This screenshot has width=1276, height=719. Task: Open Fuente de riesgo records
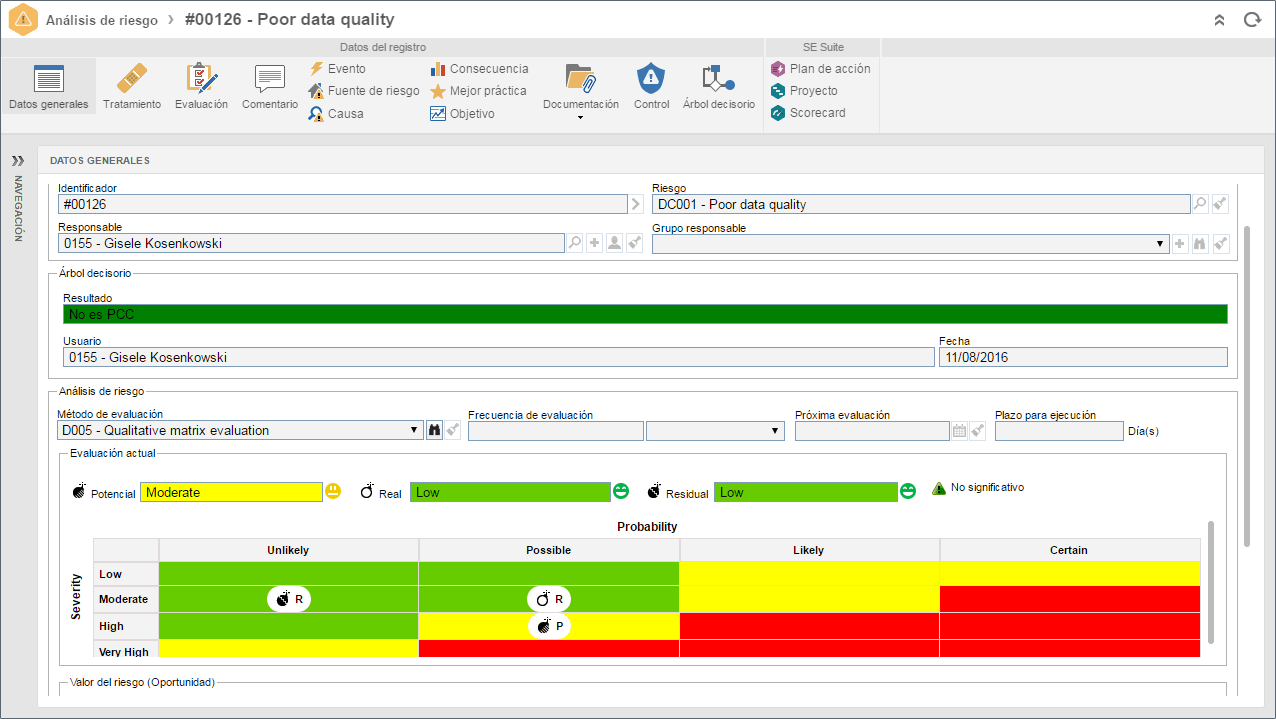[x=365, y=91]
